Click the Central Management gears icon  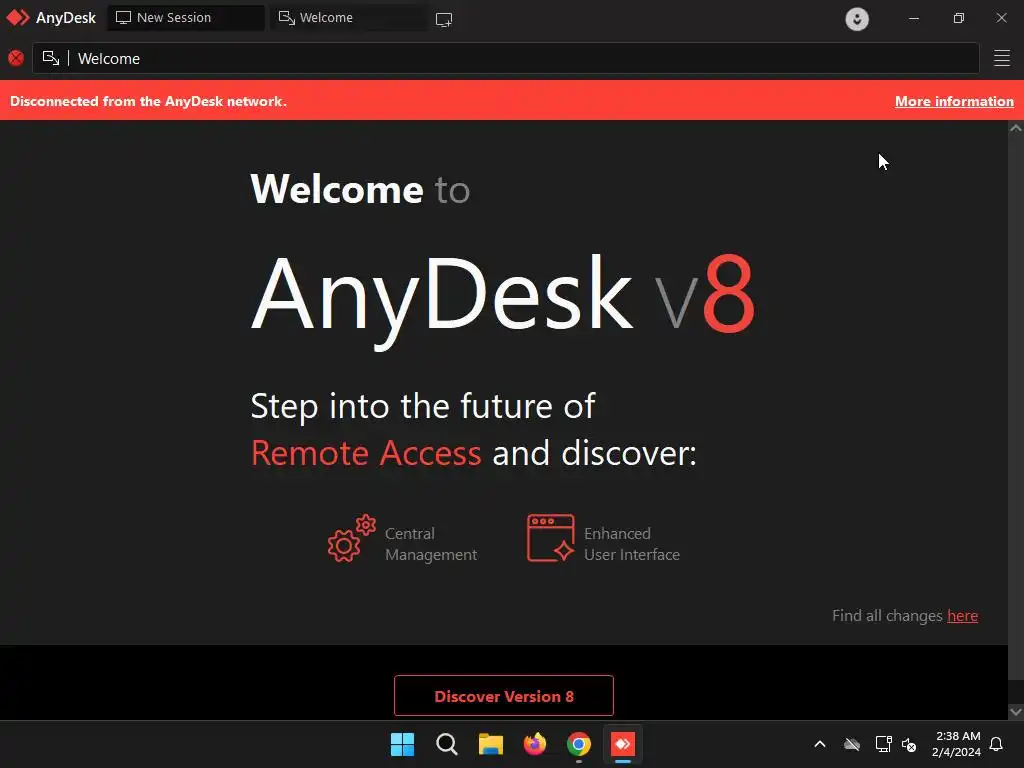point(352,538)
